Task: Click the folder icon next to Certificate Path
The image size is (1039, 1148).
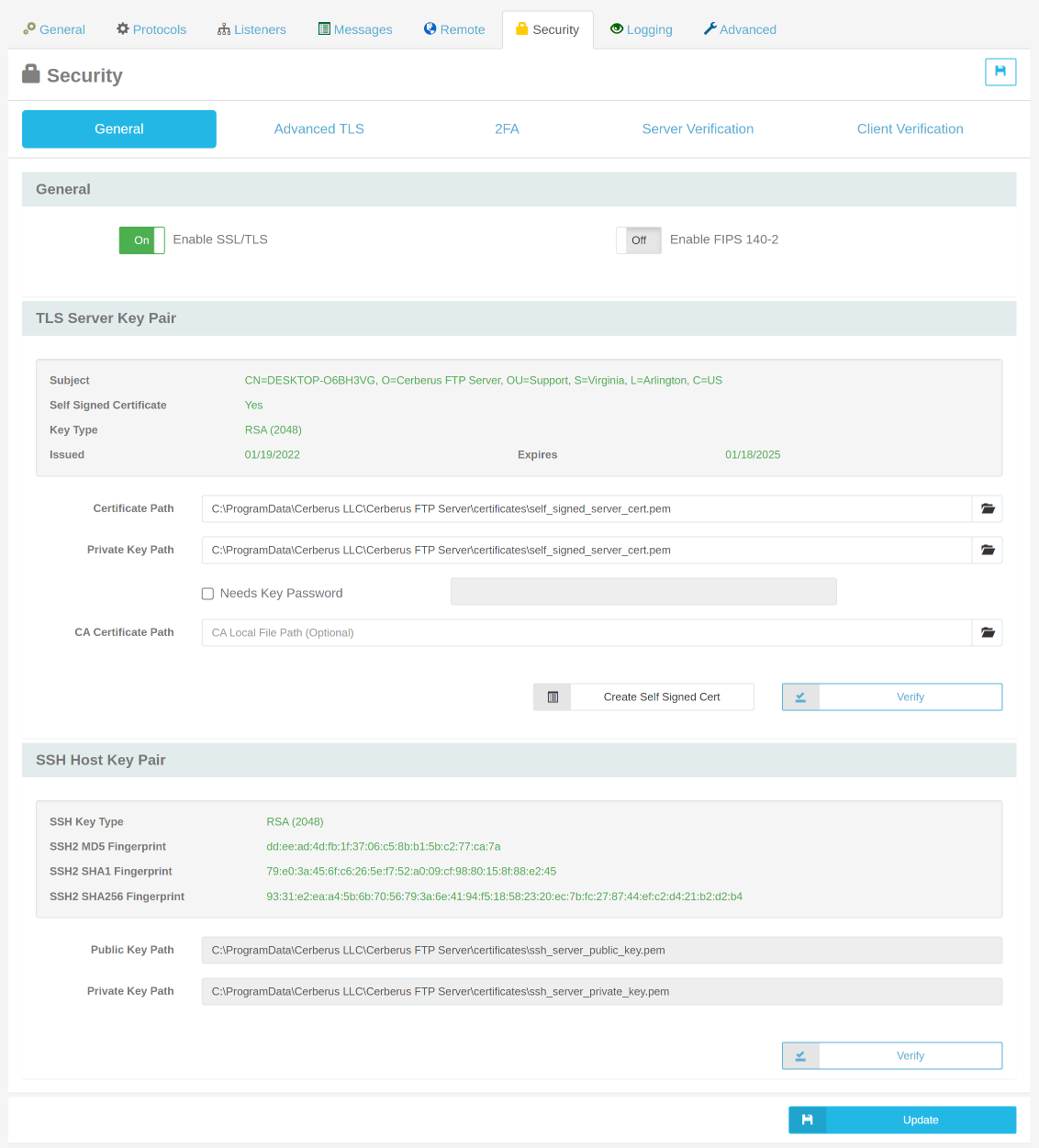Action: point(987,508)
